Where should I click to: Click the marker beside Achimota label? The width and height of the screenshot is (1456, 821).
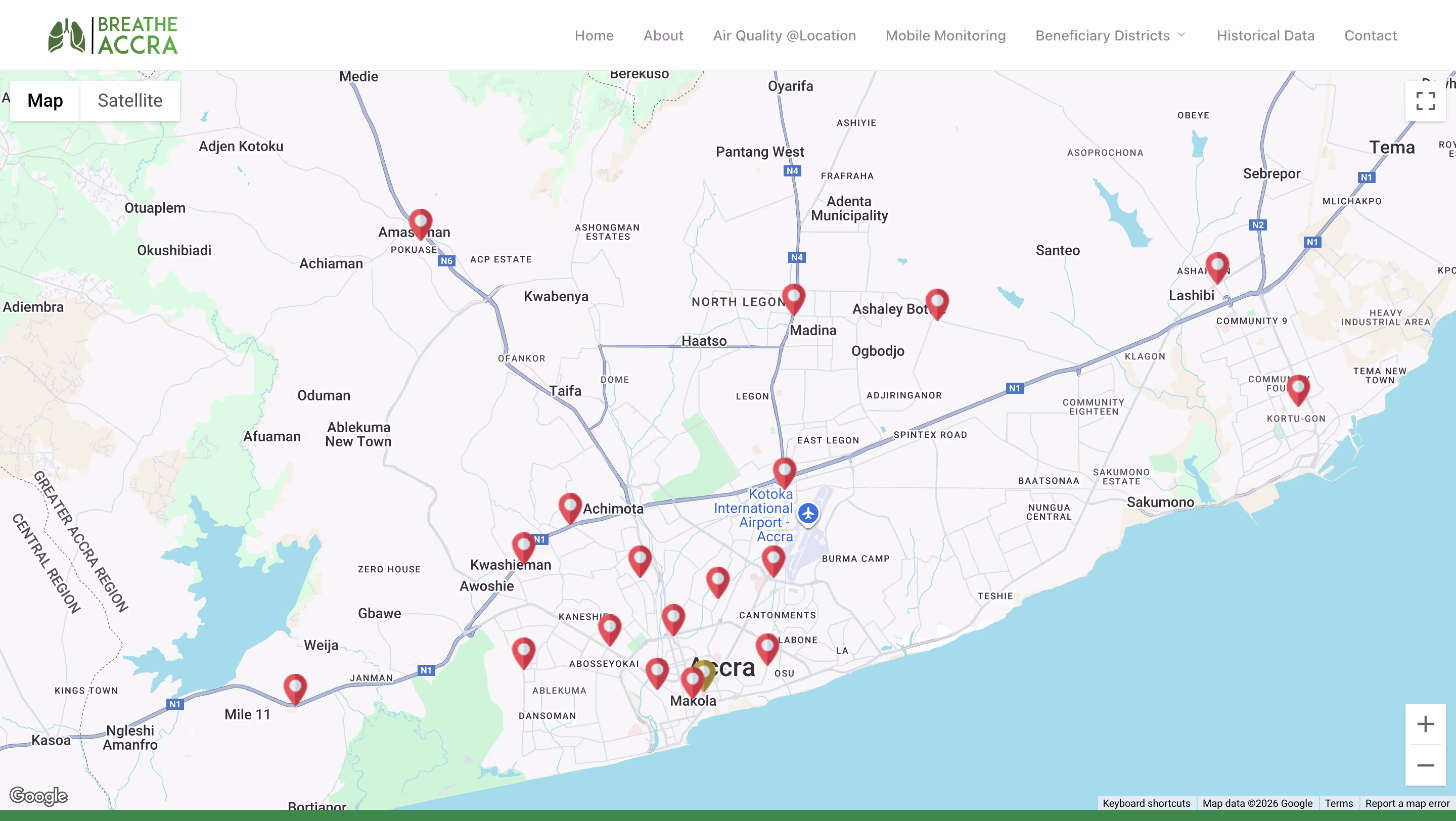pos(570,506)
